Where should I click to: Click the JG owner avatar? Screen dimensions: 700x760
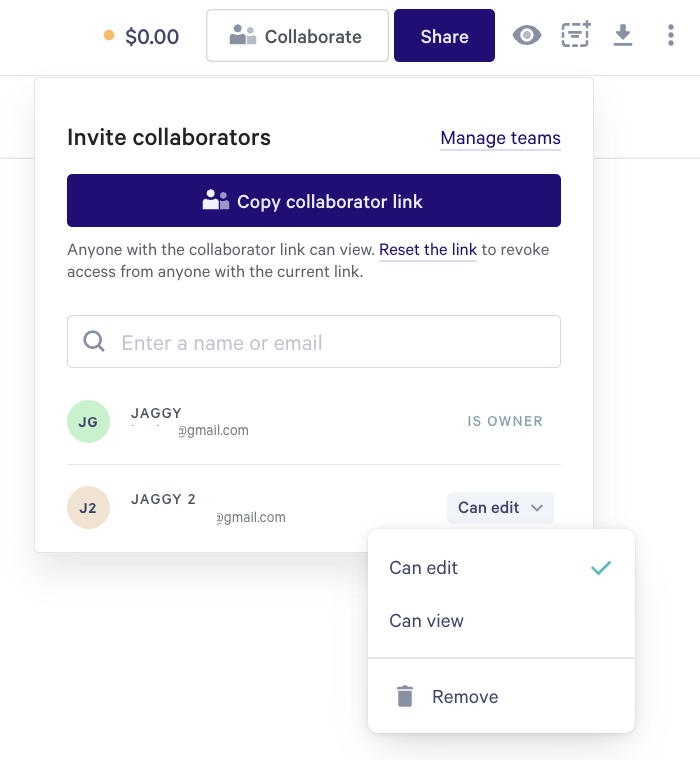click(88, 421)
